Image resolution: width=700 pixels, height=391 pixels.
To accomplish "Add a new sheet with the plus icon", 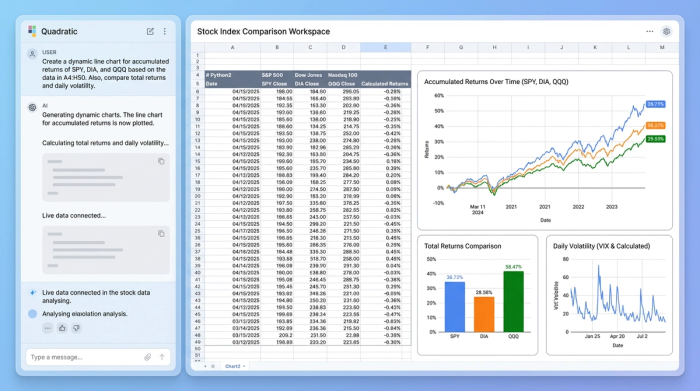I will pyautogui.click(x=205, y=366).
